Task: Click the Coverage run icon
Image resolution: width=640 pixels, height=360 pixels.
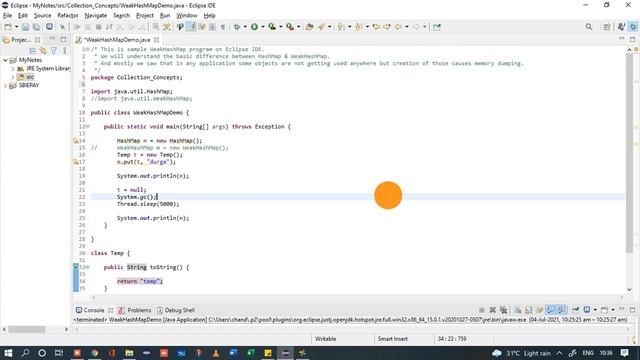Action: tap(272, 27)
